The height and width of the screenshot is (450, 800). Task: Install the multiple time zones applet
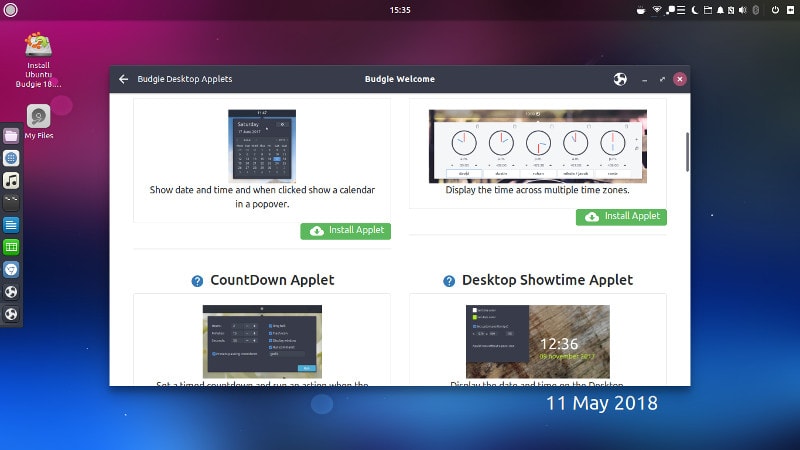(621, 217)
